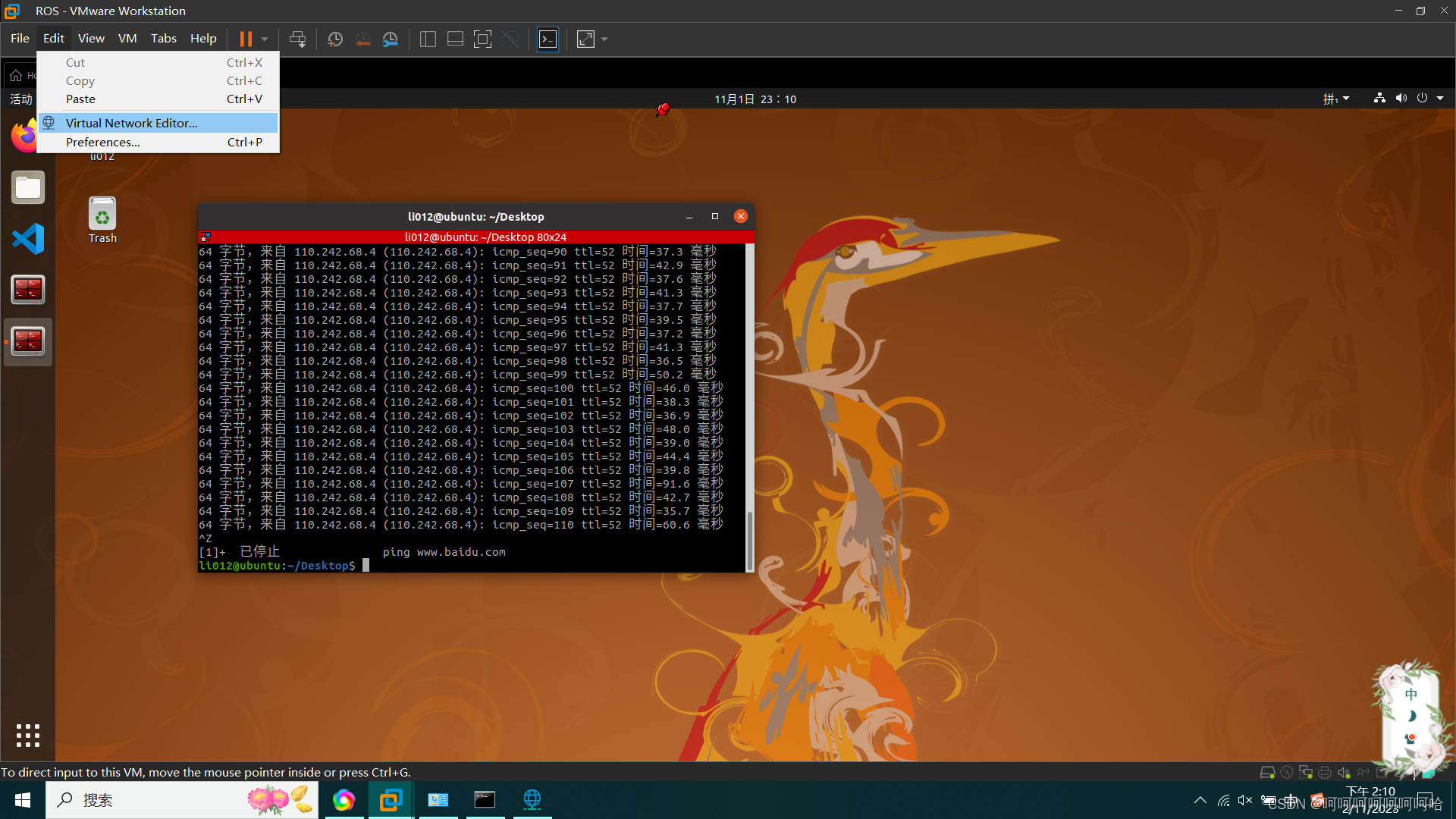Open the snapshot manager icon
The height and width of the screenshot is (819, 1456).
391,39
